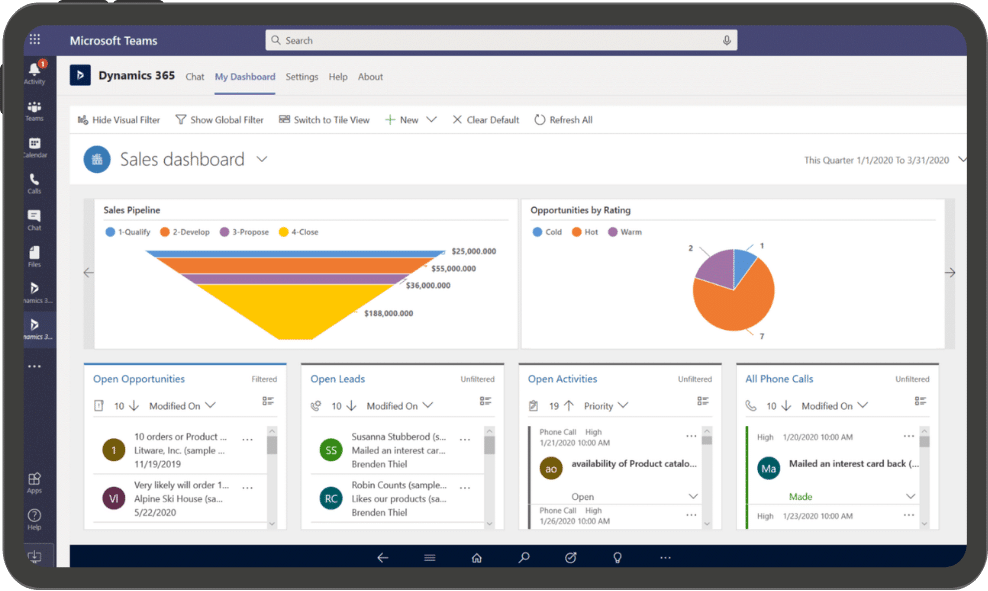
Task: Go to Teams in the sidebar
Action: click(x=35, y=111)
